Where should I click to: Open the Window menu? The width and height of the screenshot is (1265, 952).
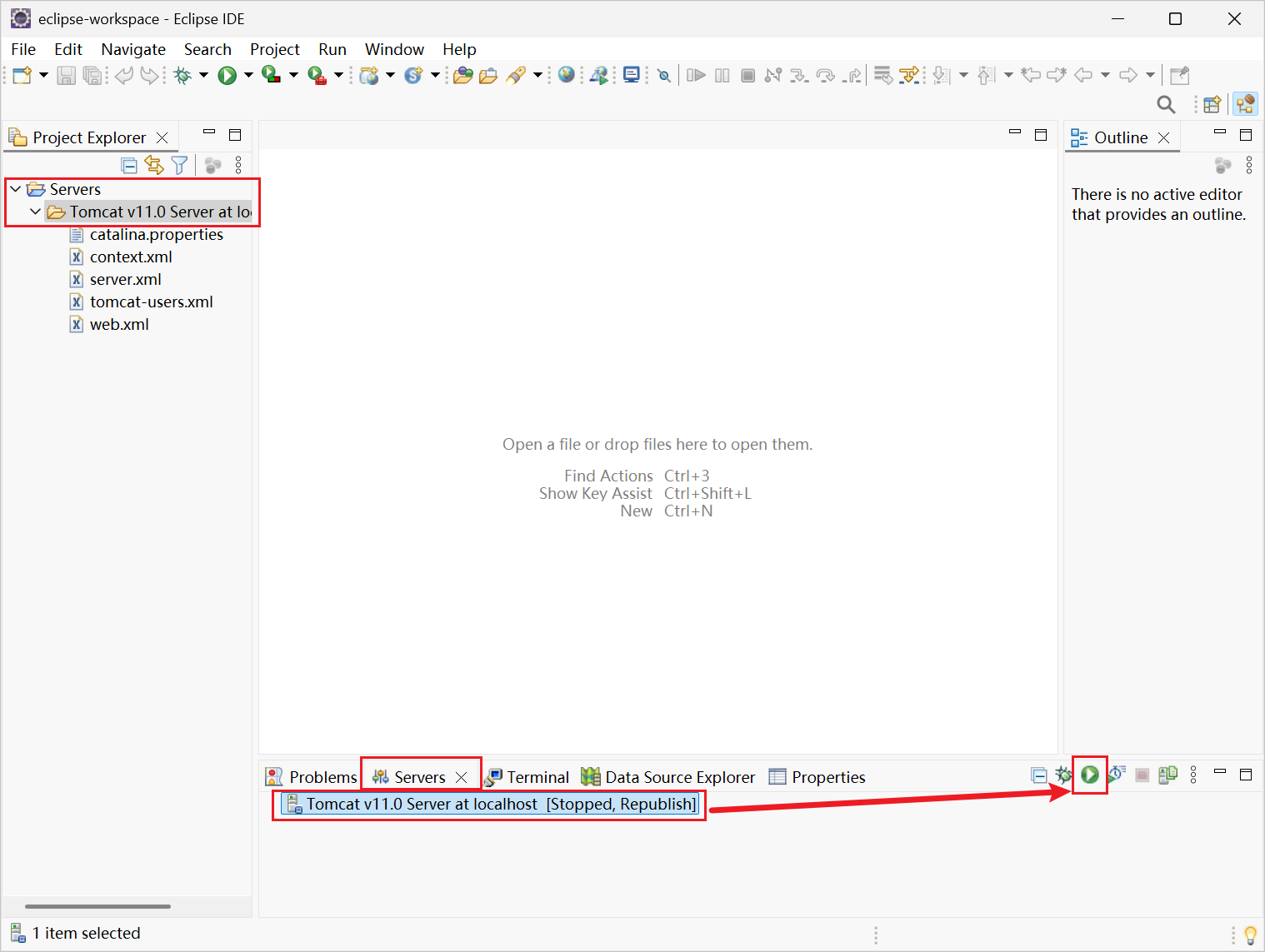pos(394,49)
